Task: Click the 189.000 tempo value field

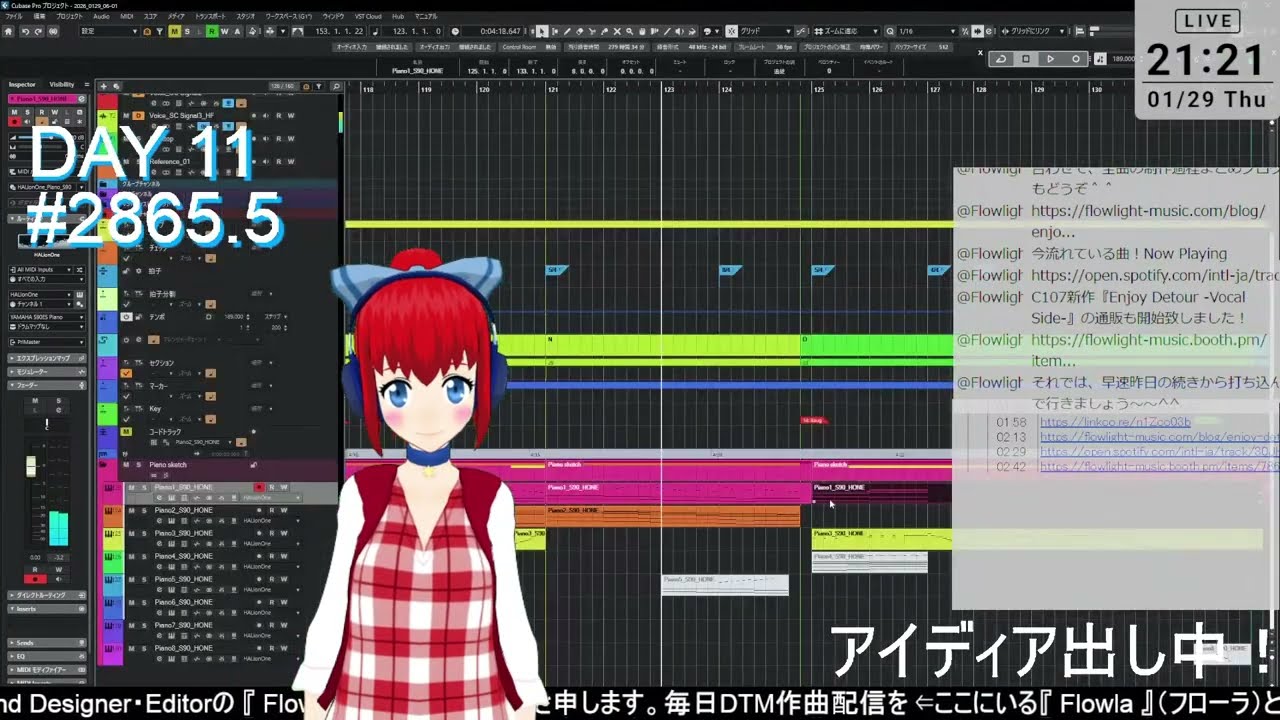Action: (1124, 59)
